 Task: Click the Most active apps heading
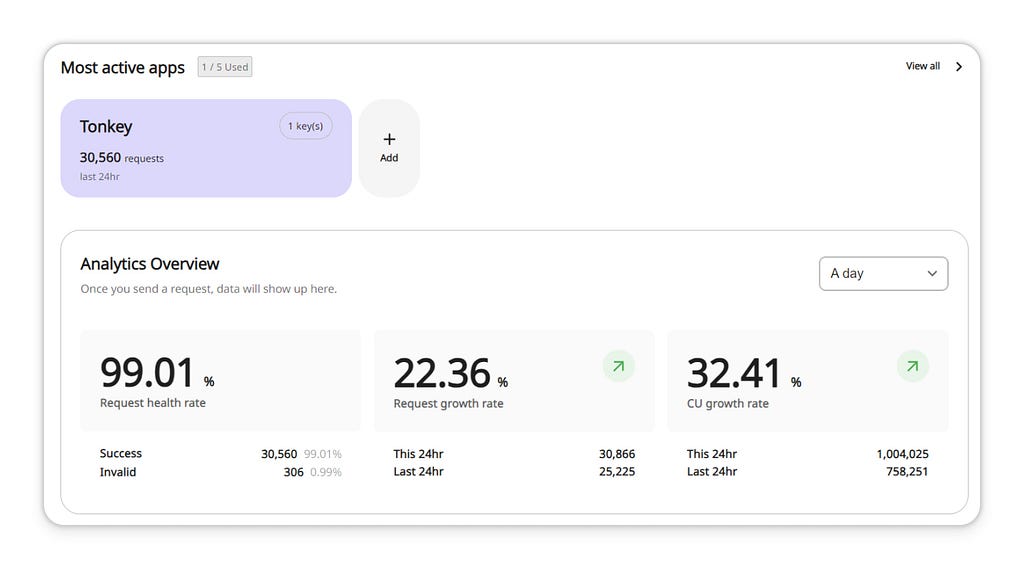[x=123, y=67]
